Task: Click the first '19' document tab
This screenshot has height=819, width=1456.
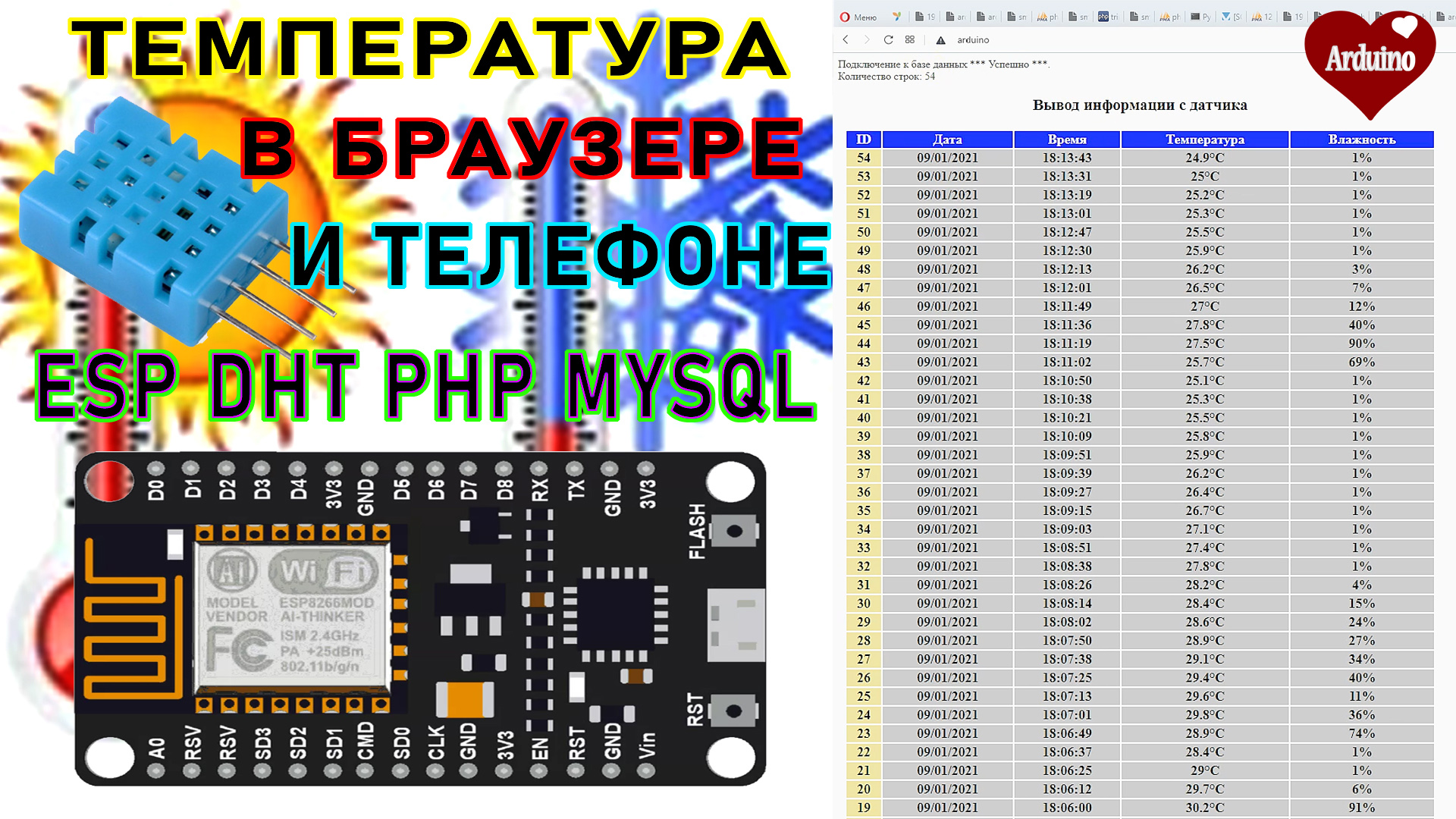Action: (x=925, y=17)
